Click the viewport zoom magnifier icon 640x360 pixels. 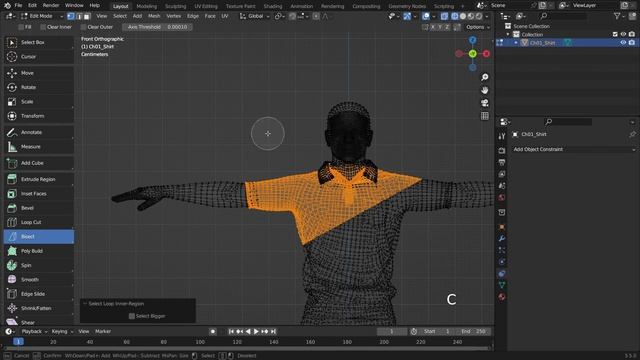(x=484, y=77)
